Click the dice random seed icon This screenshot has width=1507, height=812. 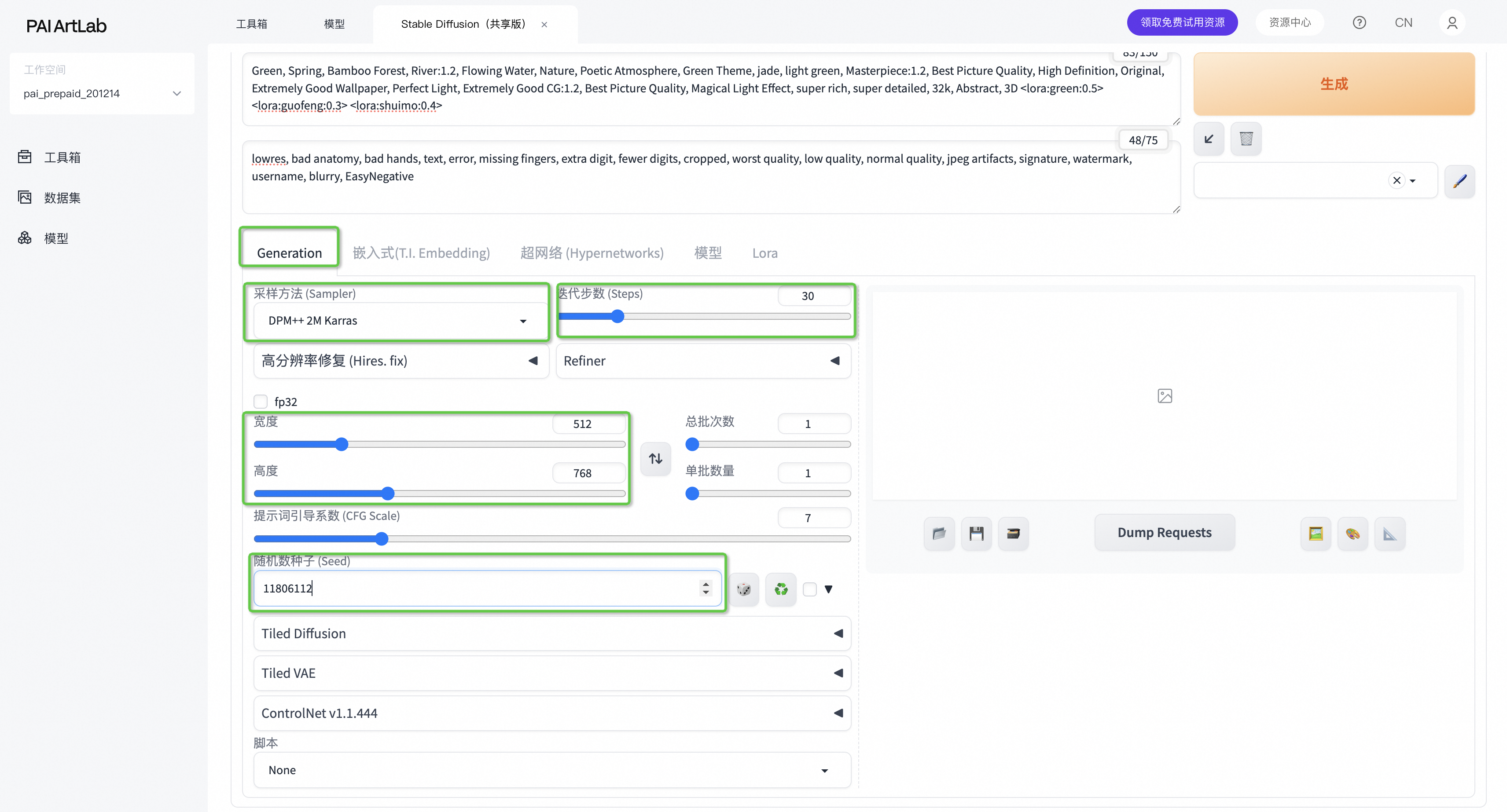coord(743,589)
